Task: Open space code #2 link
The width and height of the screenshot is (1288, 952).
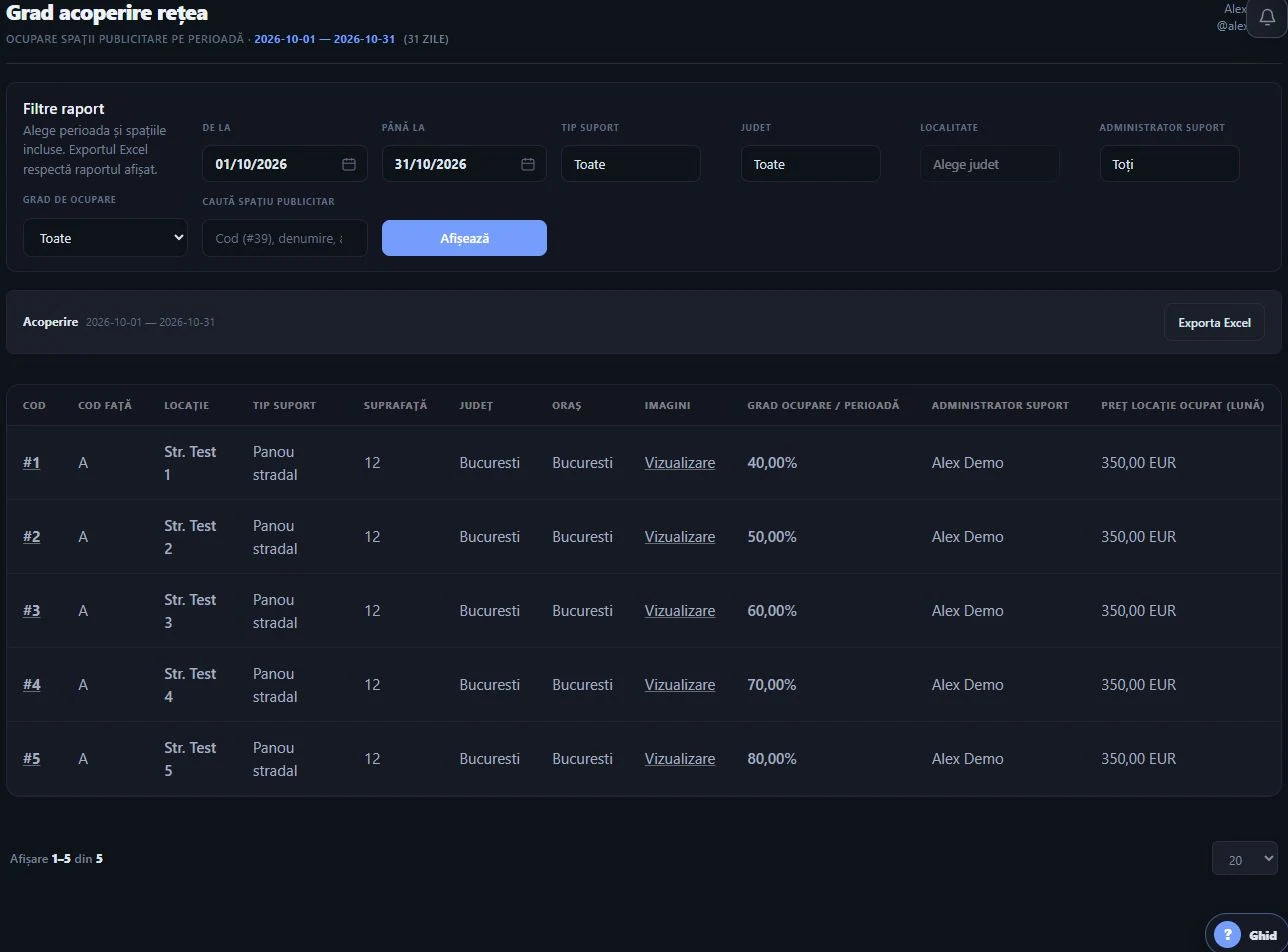Action: [32, 537]
